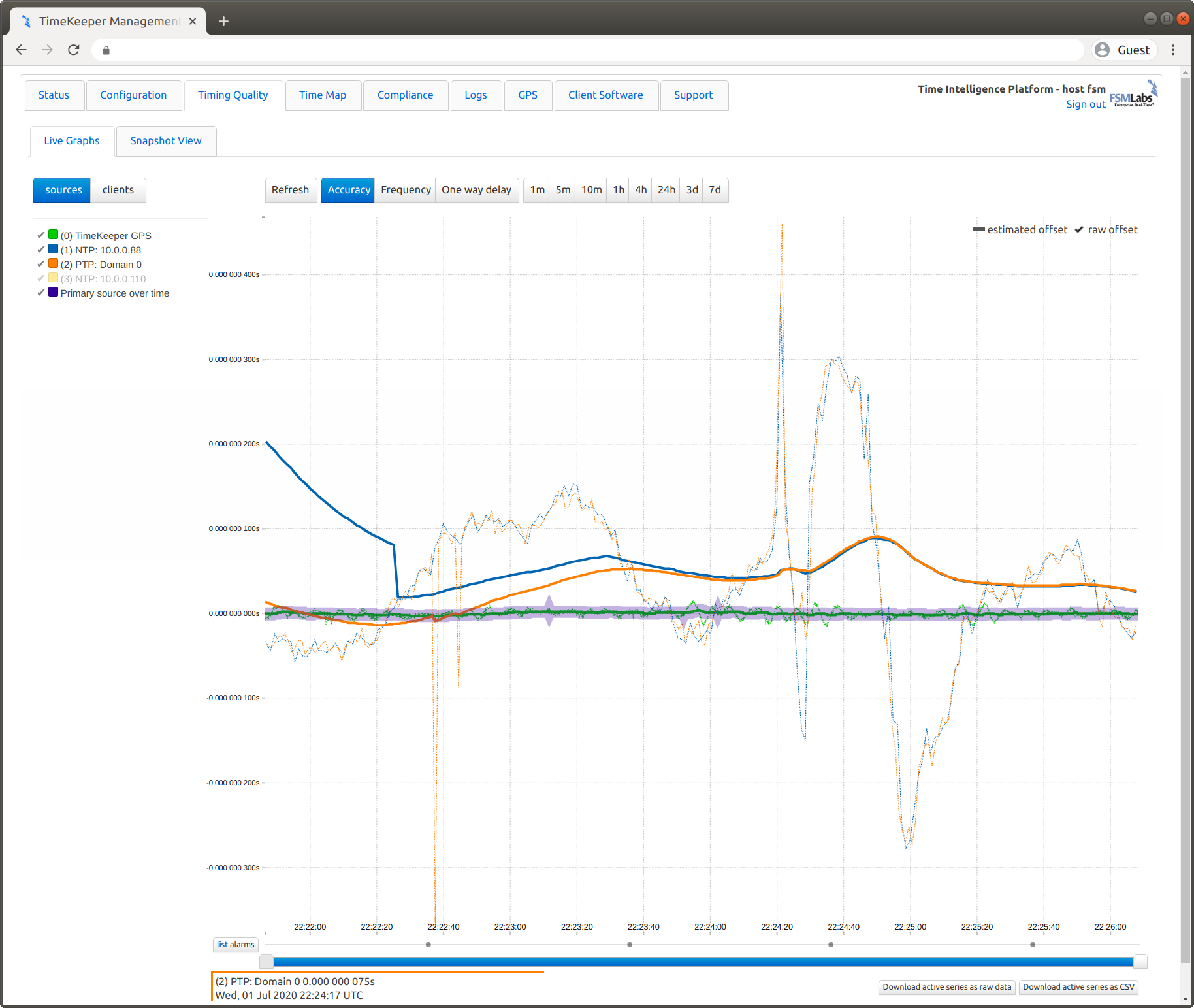Download active series as CSV
Viewport: 1194px width, 1008px height.
(1078, 987)
